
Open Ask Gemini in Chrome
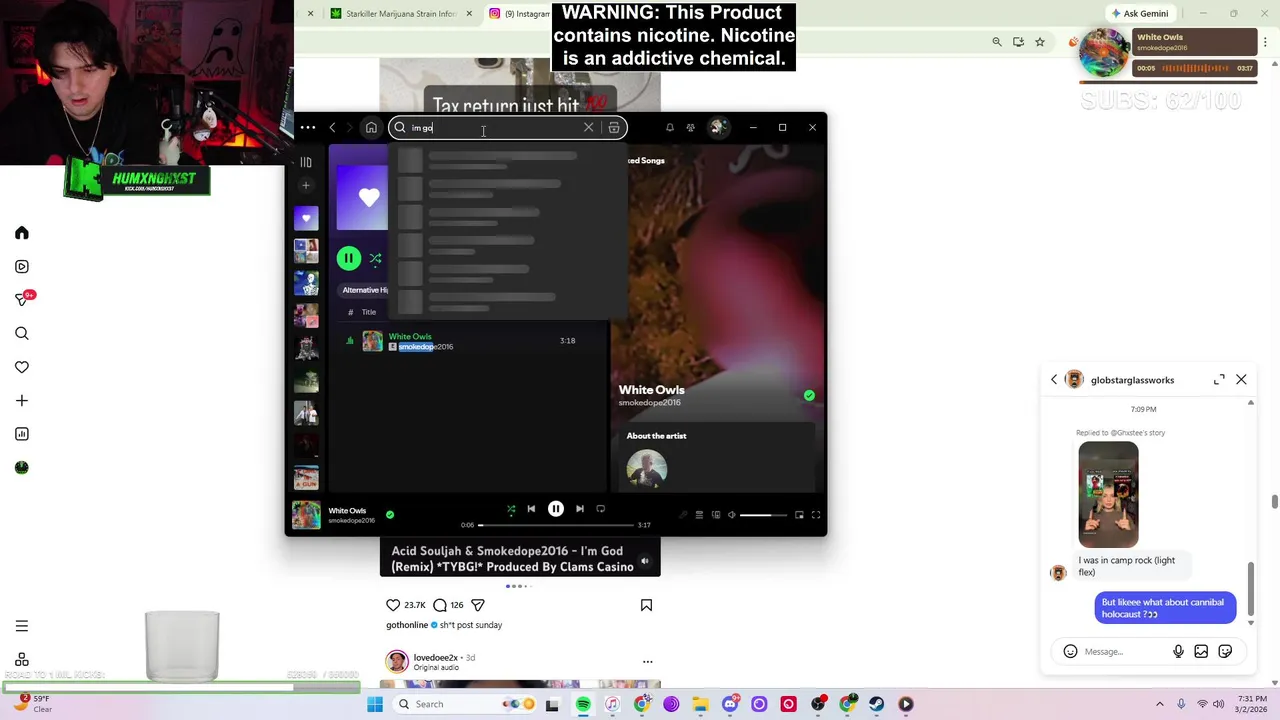tap(1139, 14)
